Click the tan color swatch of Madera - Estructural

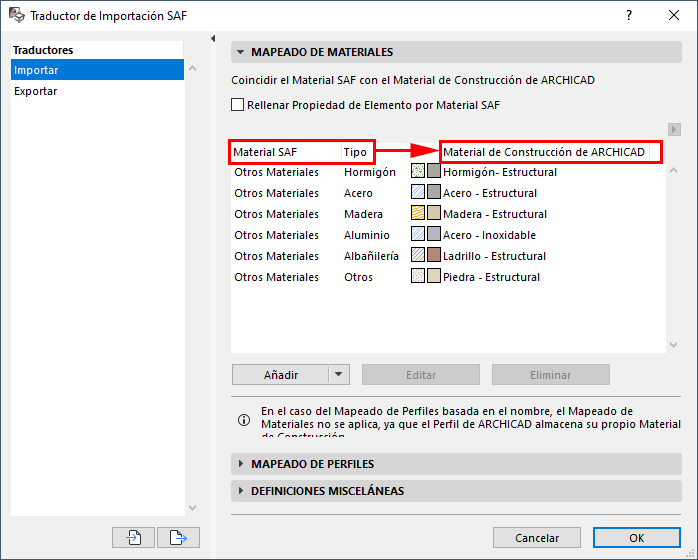[434, 213]
